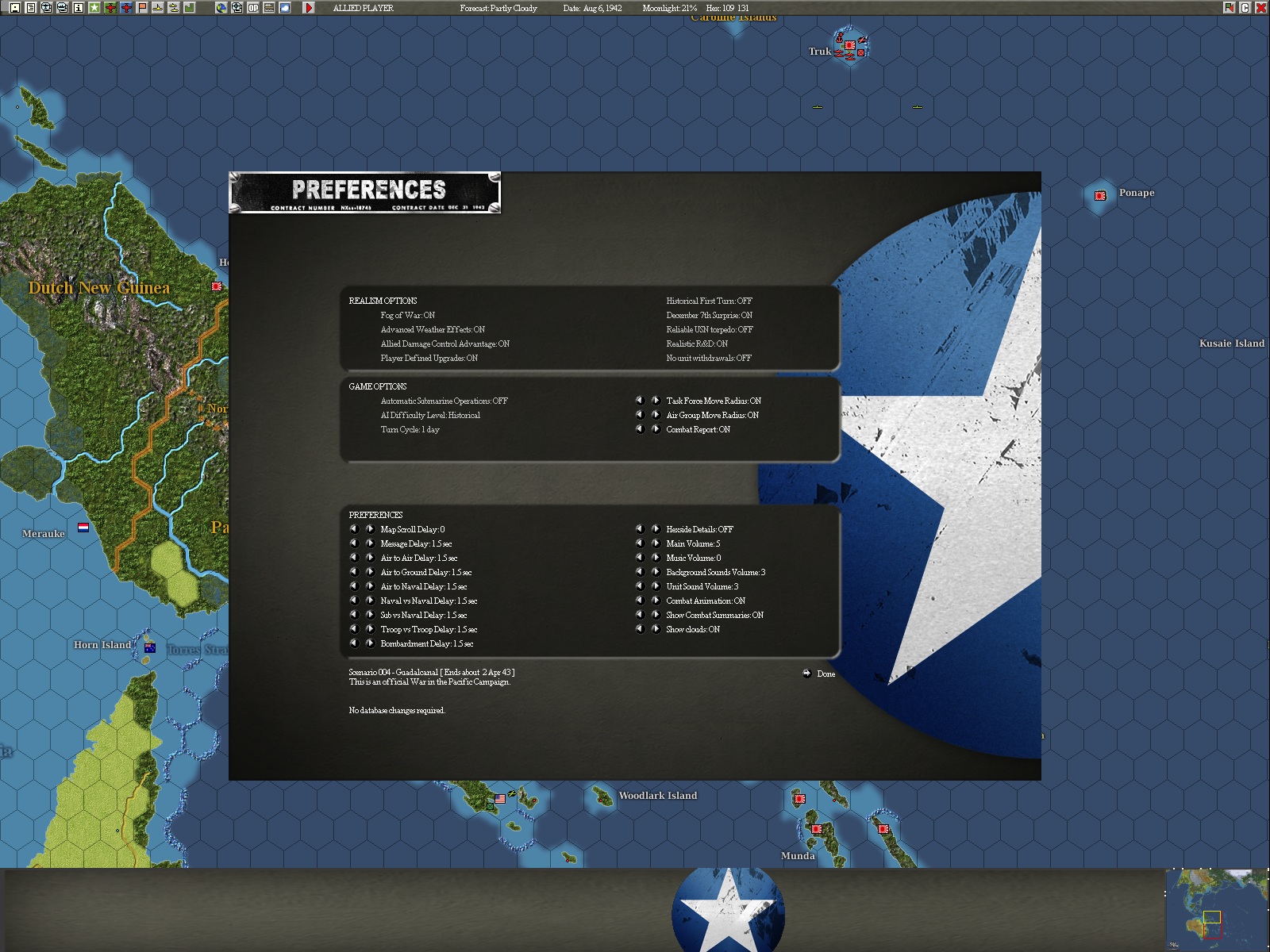Click Done to close Preferences
1270x952 pixels.
[x=818, y=674]
